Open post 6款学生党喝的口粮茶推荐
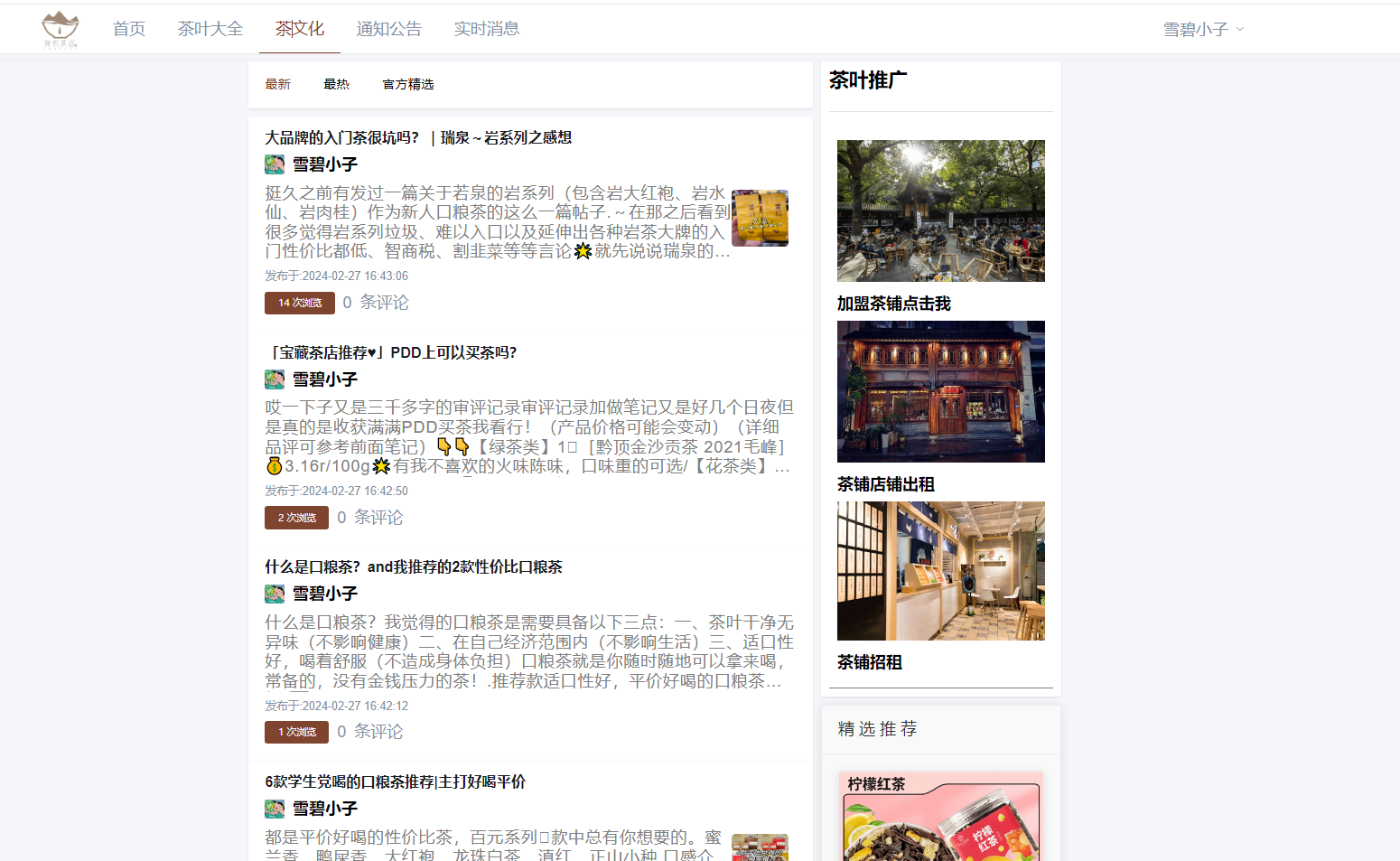This screenshot has width=1400, height=861. (x=396, y=781)
